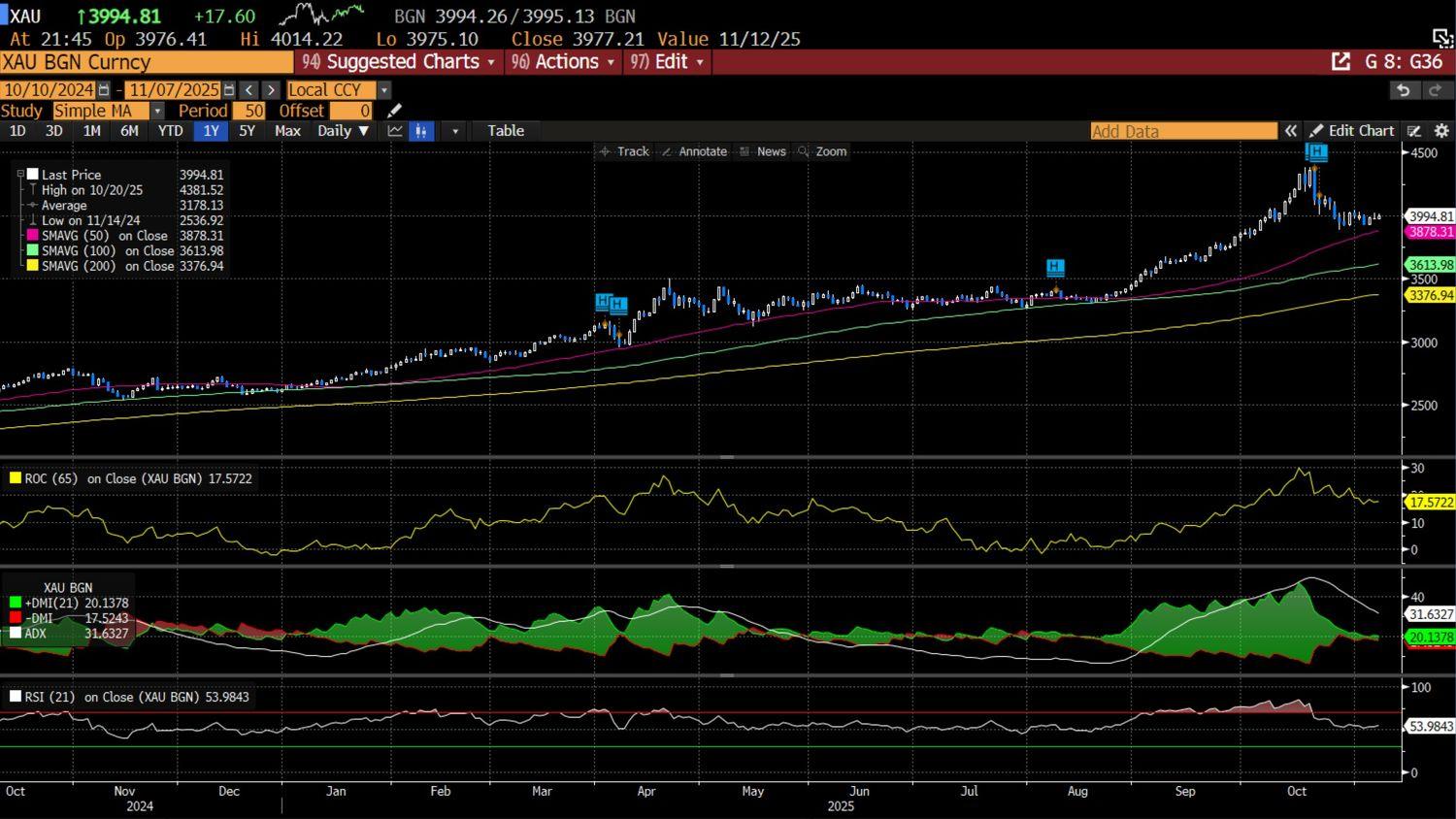
Task: Open chart settings gear icon
Action: click(x=1441, y=131)
